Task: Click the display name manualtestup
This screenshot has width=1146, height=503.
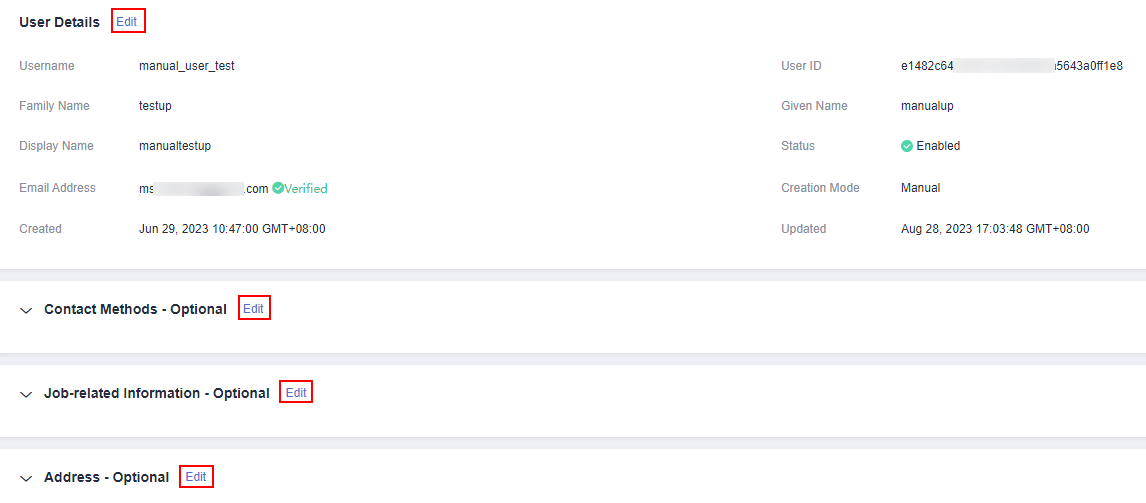Action: (x=175, y=146)
